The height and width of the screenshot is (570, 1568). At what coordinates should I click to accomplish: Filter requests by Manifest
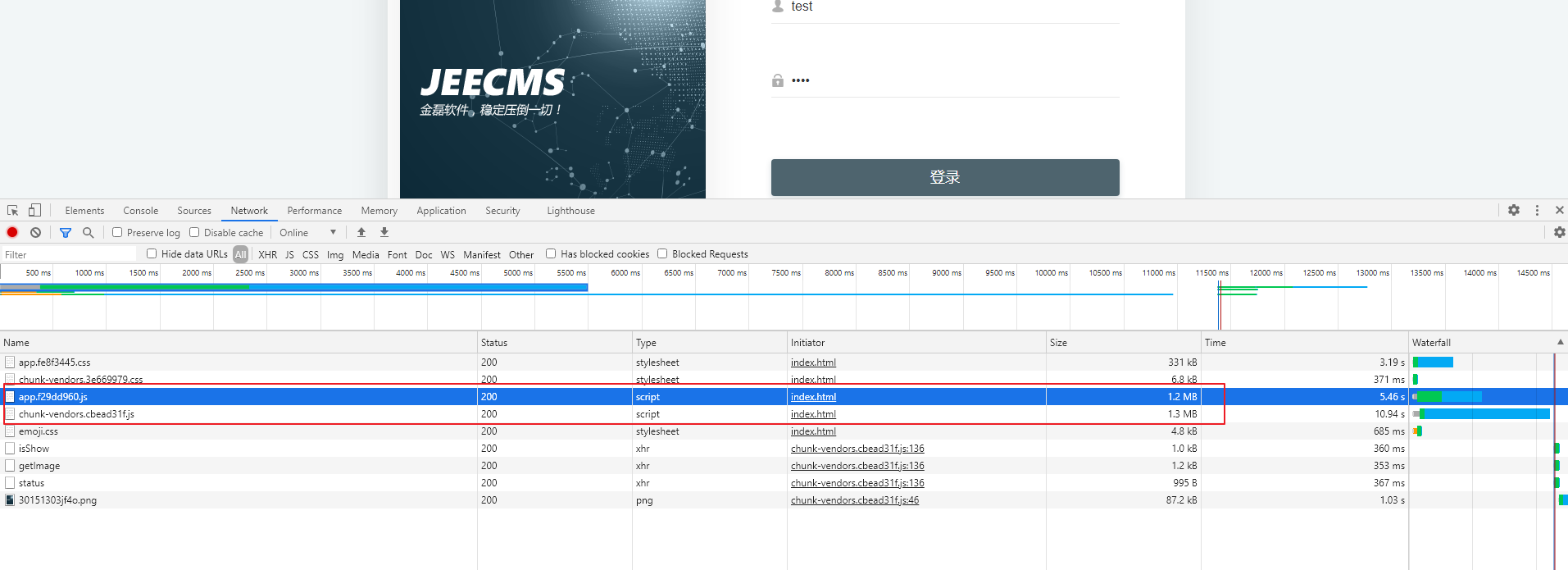coord(482,255)
